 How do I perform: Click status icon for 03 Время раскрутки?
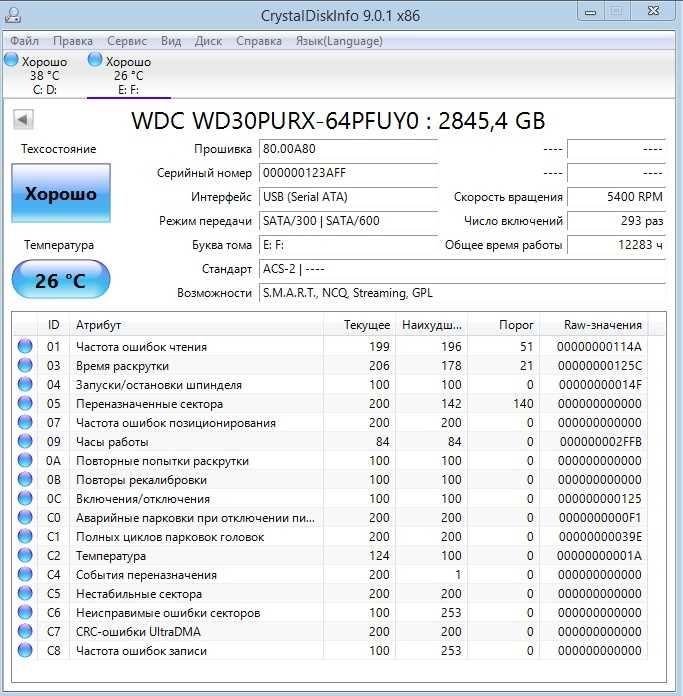pos(25,365)
